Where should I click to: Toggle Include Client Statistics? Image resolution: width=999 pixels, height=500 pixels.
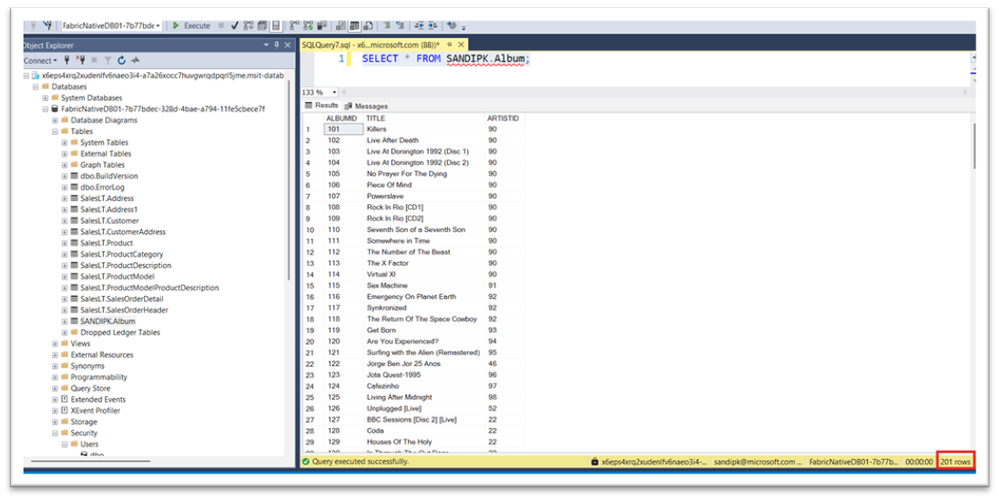pos(321,26)
